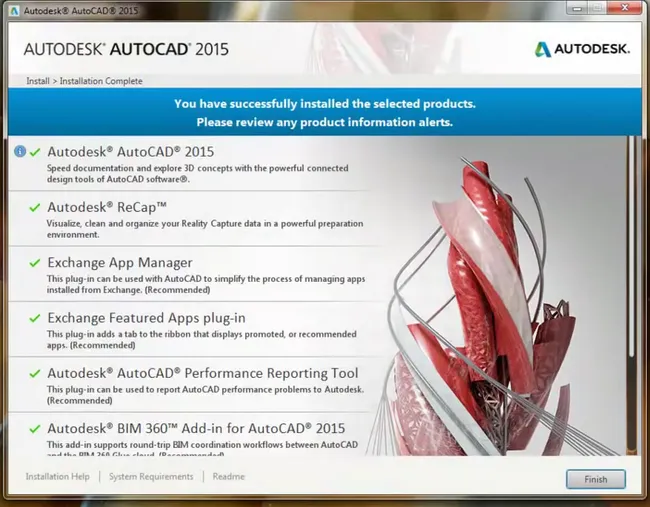Open the Installation Help link
The image size is (650, 507).
pyautogui.click(x=58, y=477)
